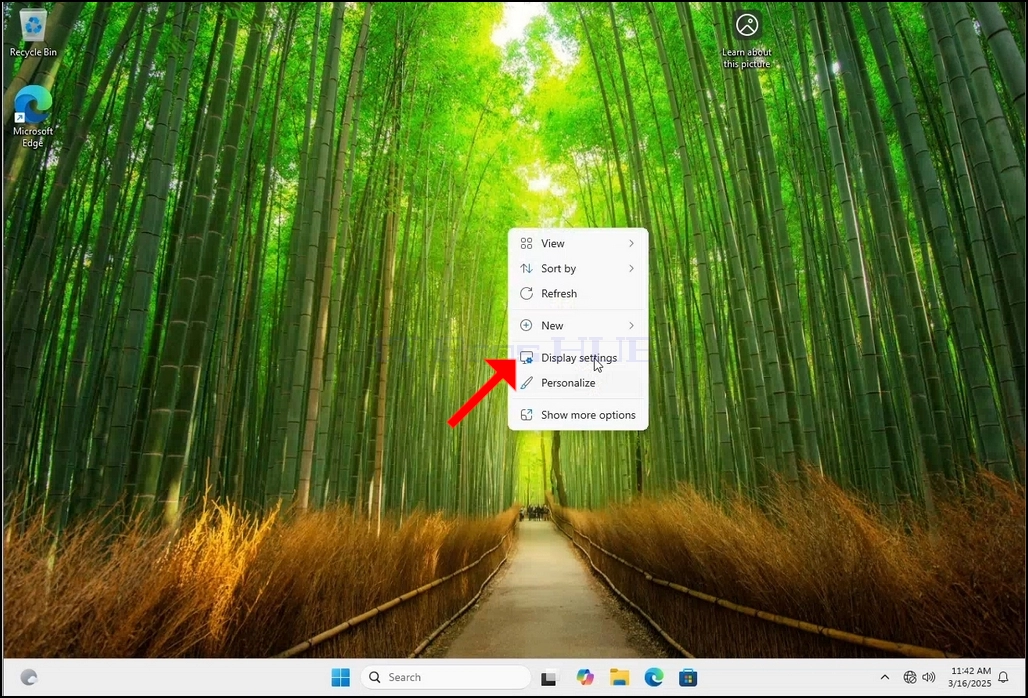Expand the View submenu

click(578, 243)
